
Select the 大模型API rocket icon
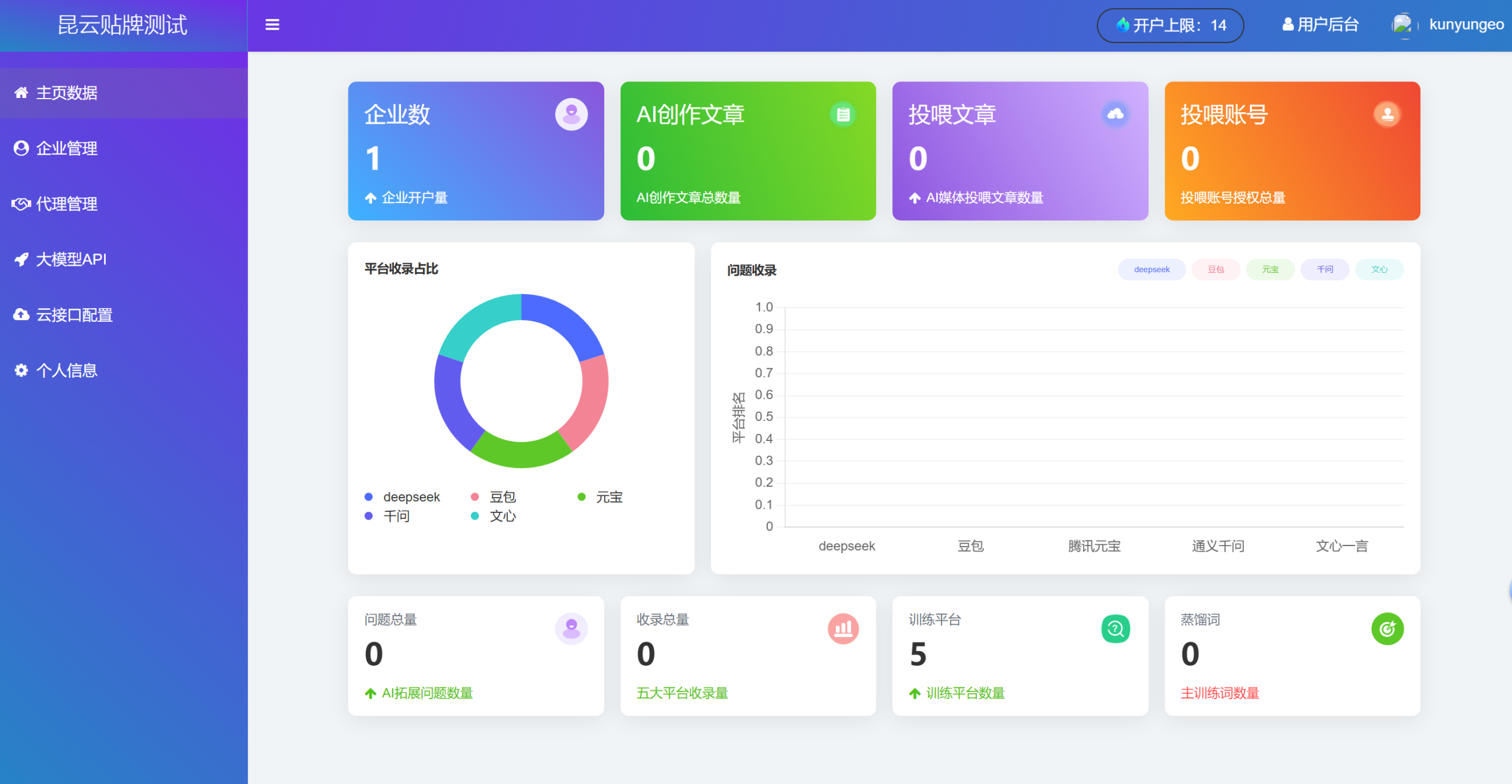click(21, 259)
